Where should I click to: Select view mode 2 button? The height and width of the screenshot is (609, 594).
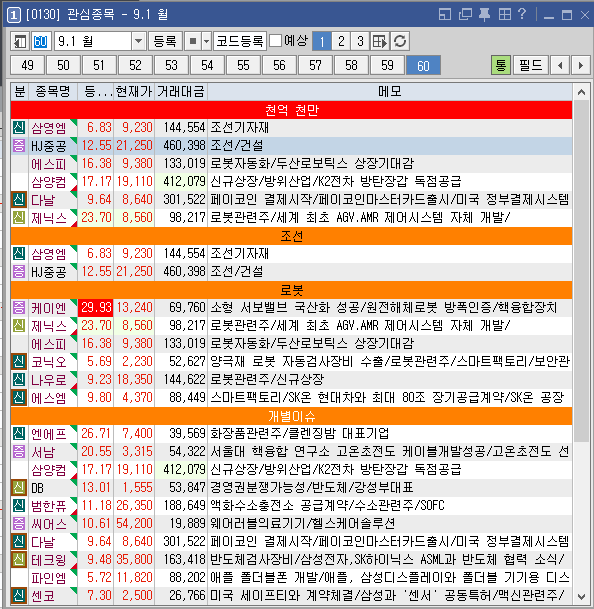[x=341, y=41]
